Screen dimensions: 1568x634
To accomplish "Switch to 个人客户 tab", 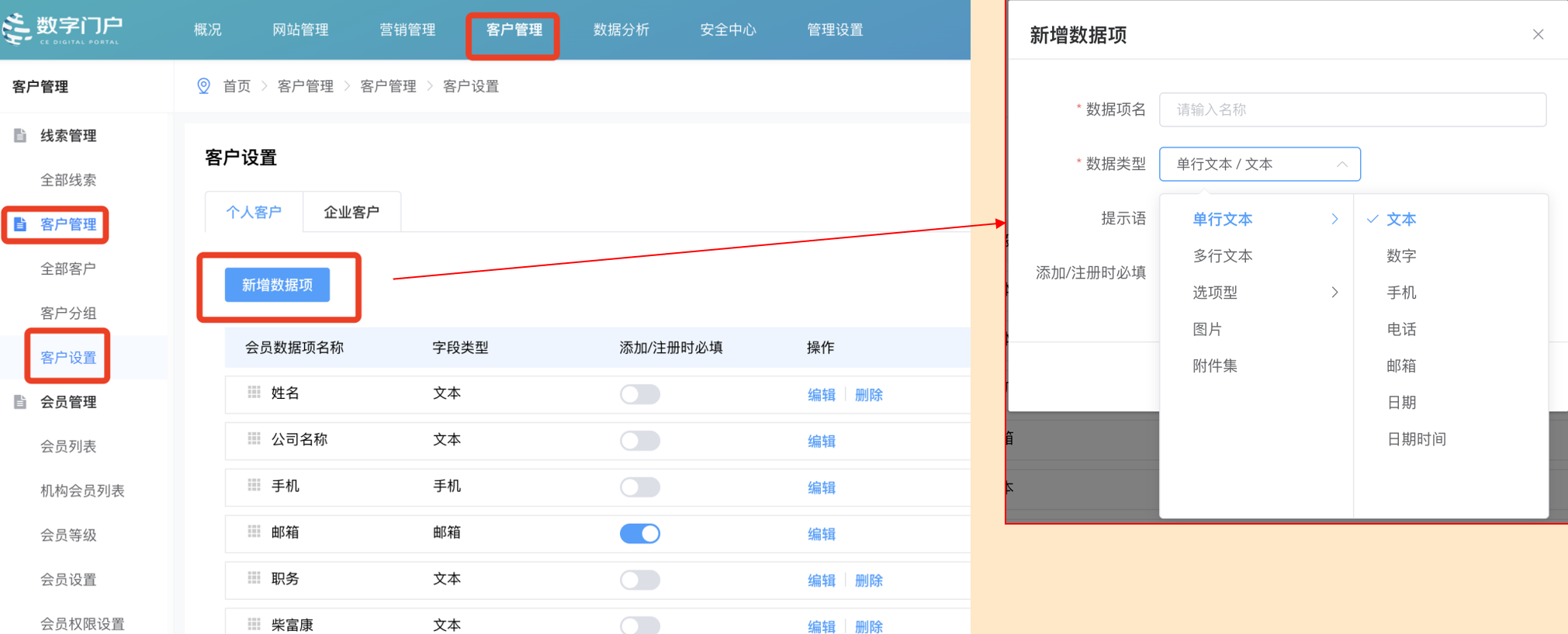I will (x=254, y=212).
